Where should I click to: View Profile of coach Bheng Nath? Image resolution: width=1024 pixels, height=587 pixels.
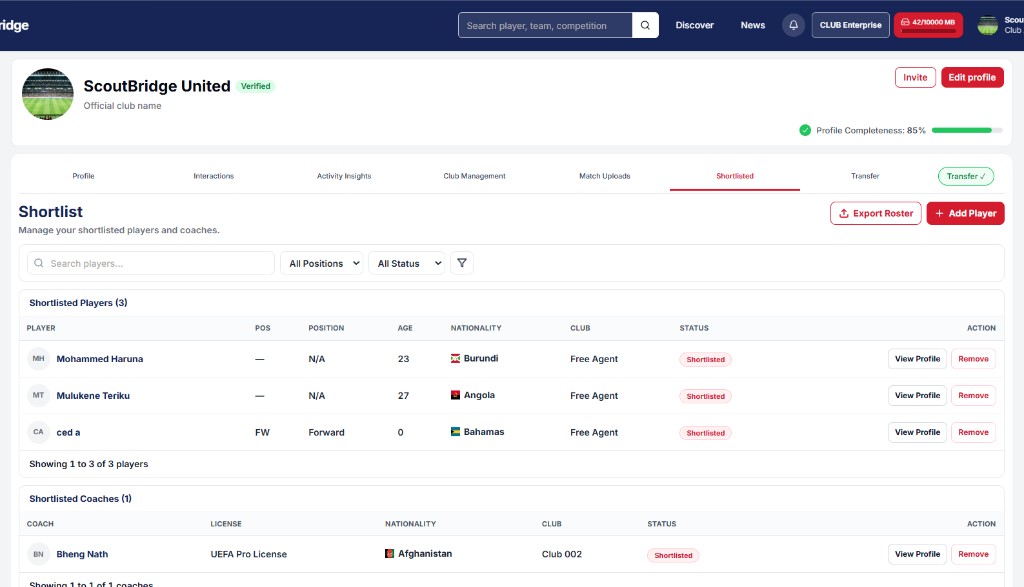[x=917, y=554]
